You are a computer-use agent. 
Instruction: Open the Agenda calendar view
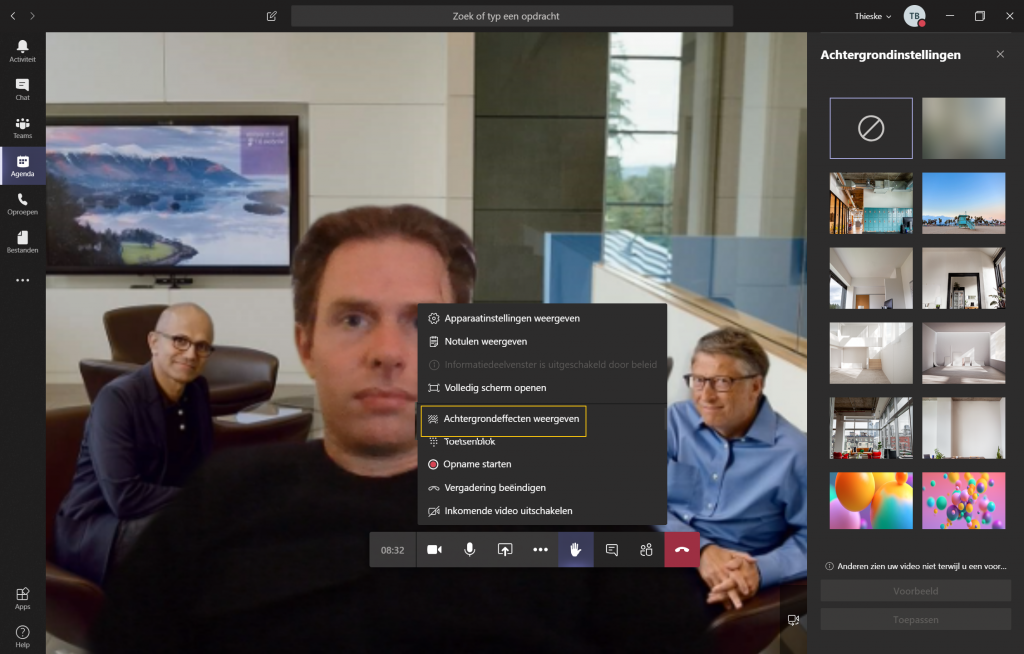point(22,166)
